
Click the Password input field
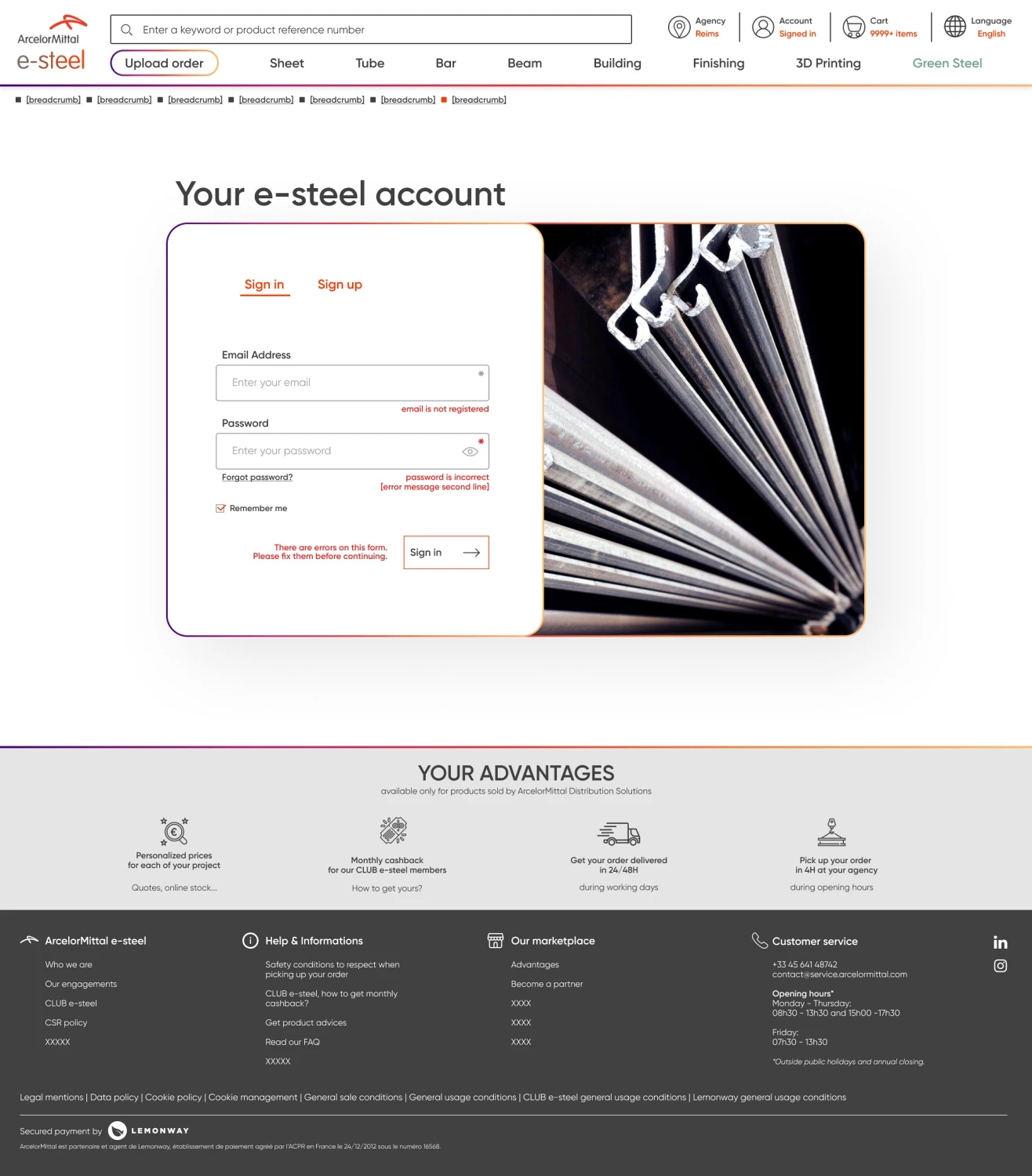[353, 452]
